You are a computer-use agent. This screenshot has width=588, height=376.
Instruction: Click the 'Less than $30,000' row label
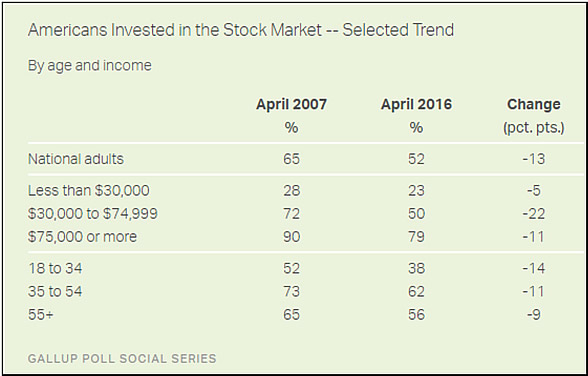click(88, 190)
